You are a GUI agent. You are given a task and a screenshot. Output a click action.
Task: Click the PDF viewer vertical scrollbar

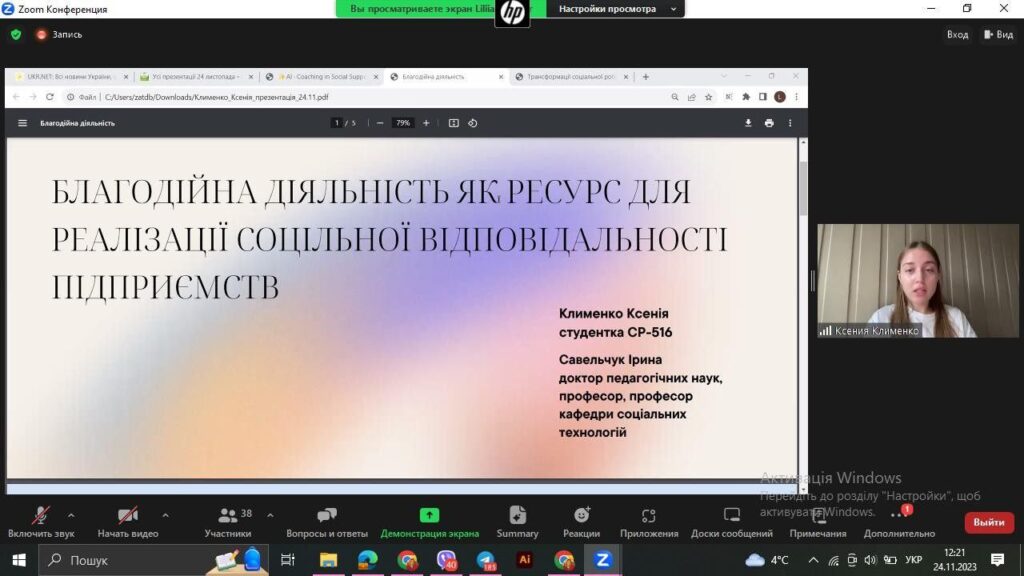point(802,188)
